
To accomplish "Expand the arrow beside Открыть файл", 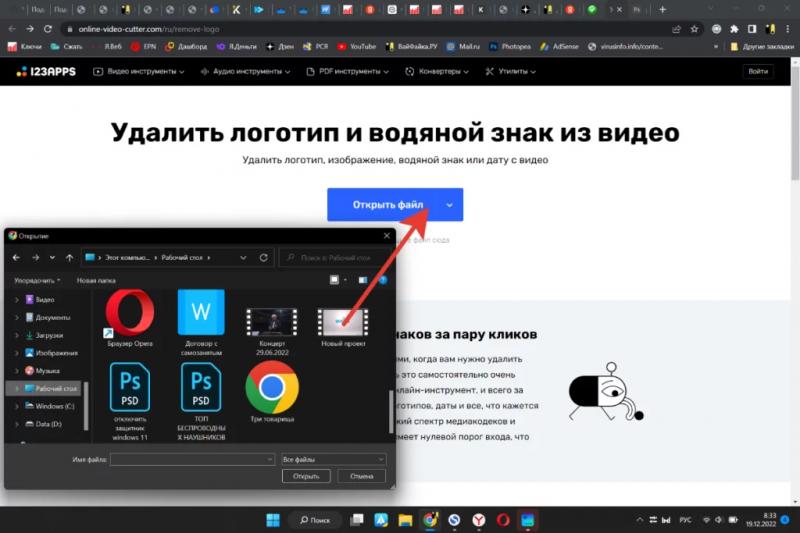I will point(449,205).
